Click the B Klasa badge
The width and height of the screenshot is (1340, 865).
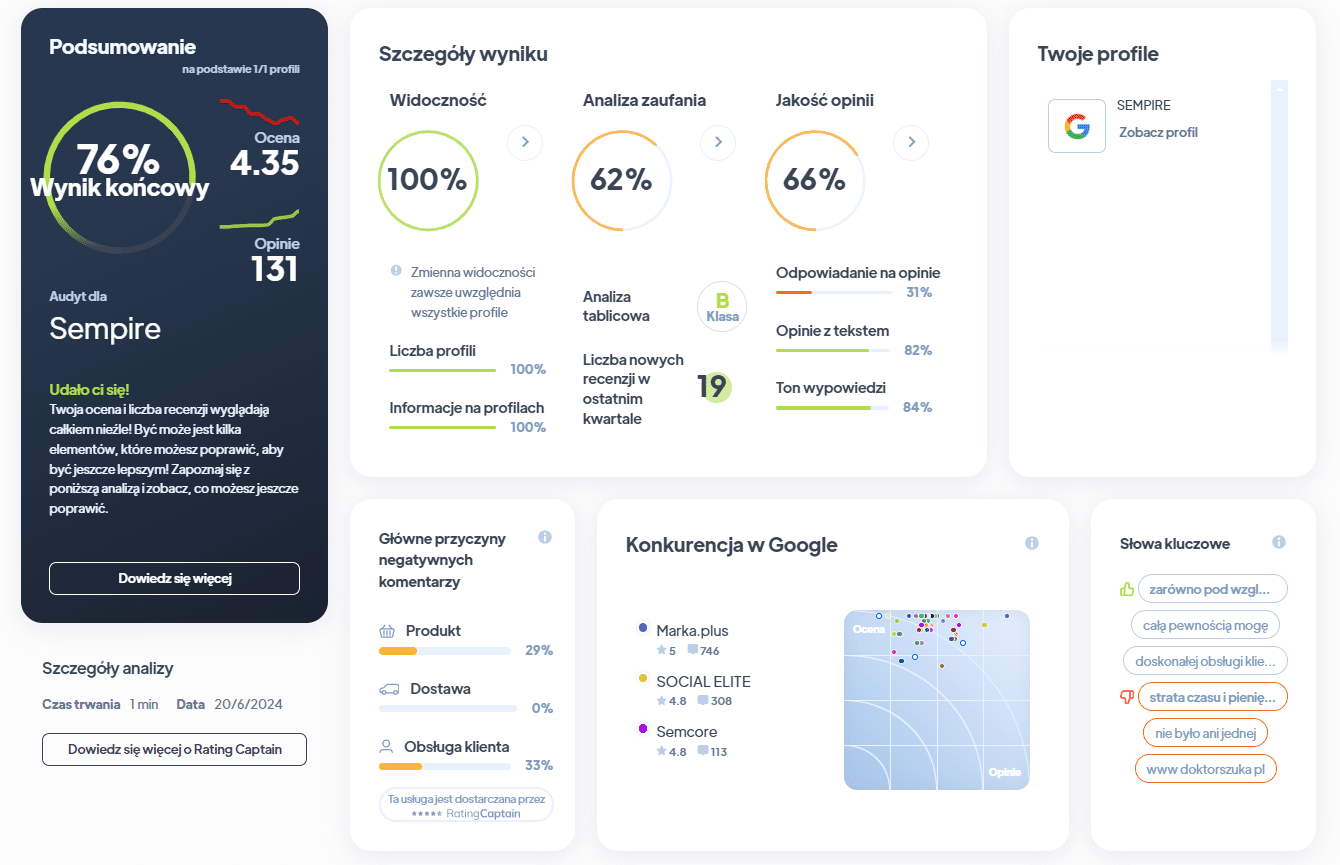pyautogui.click(x=722, y=307)
